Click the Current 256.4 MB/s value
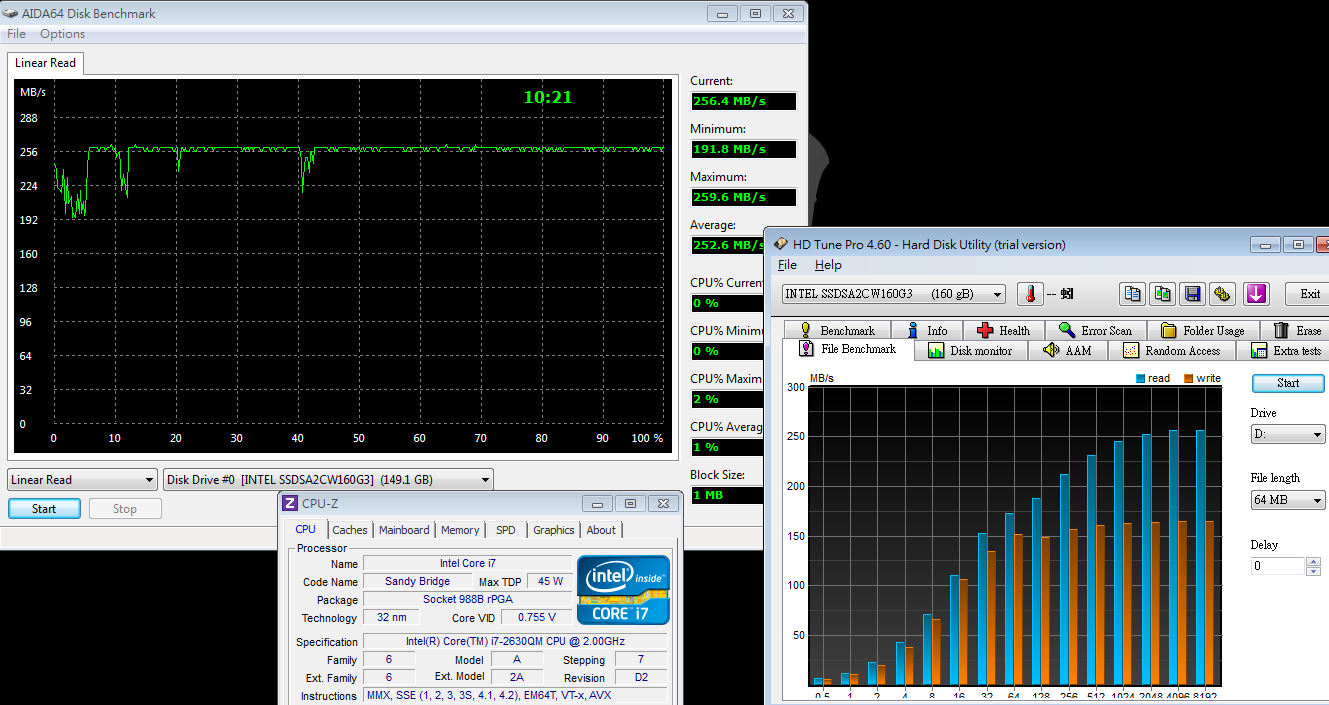The width and height of the screenshot is (1329, 705). (743, 101)
